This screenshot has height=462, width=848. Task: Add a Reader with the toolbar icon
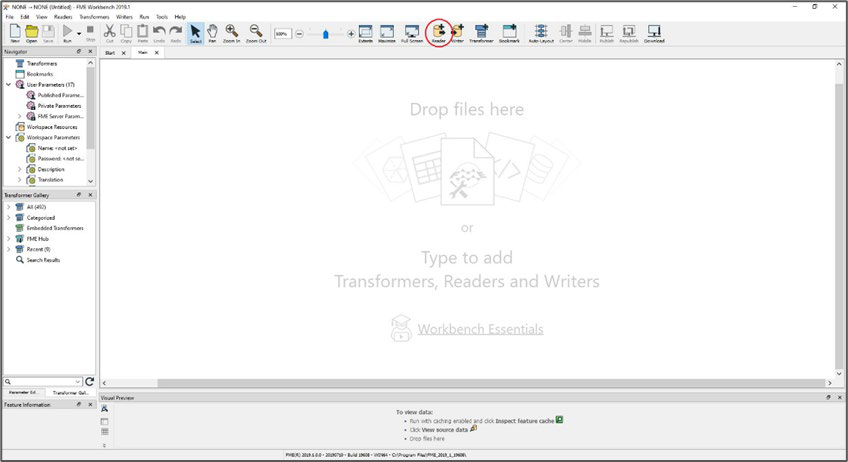point(439,34)
